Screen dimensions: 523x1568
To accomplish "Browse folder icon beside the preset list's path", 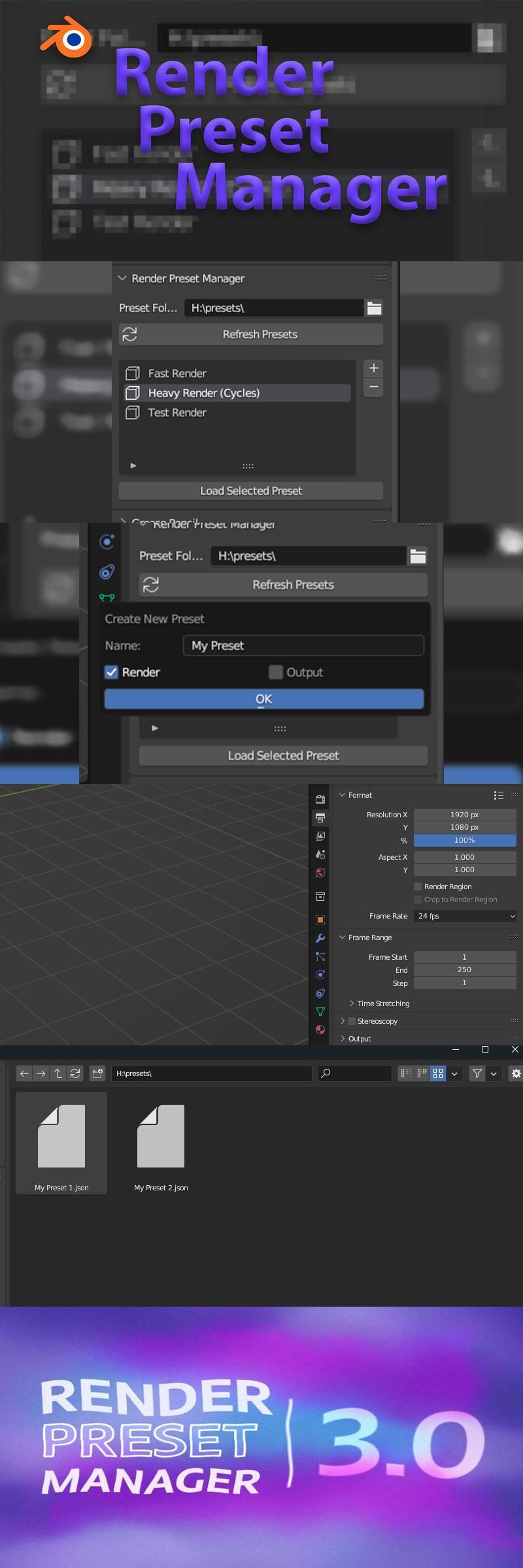I will pyautogui.click(x=374, y=308).
